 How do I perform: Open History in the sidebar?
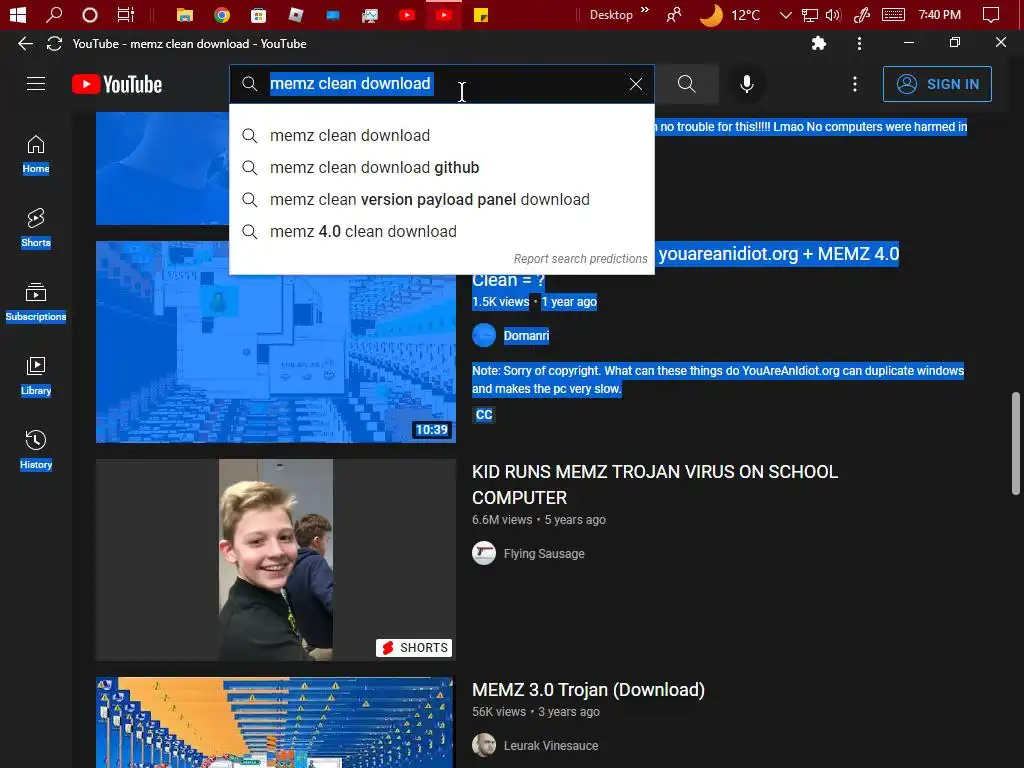pos(36,450)
